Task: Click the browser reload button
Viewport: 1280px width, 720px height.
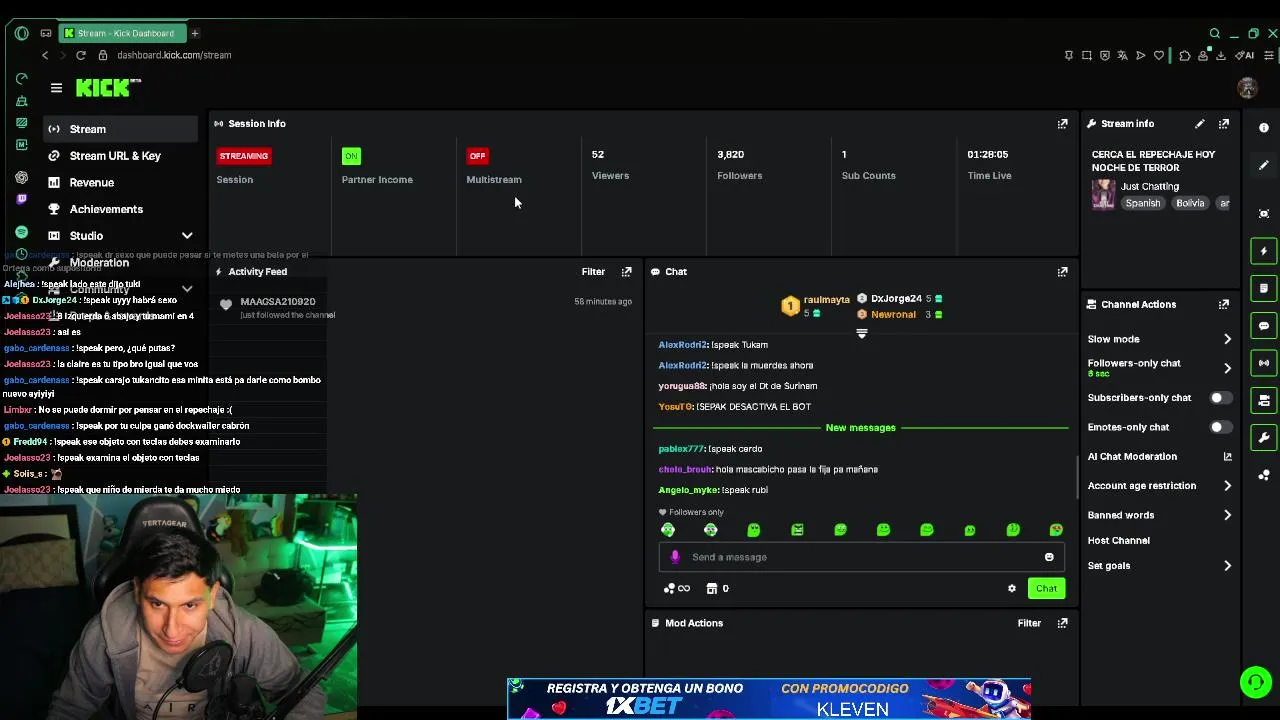Action: pyautogui.click(x=81, y=55)
